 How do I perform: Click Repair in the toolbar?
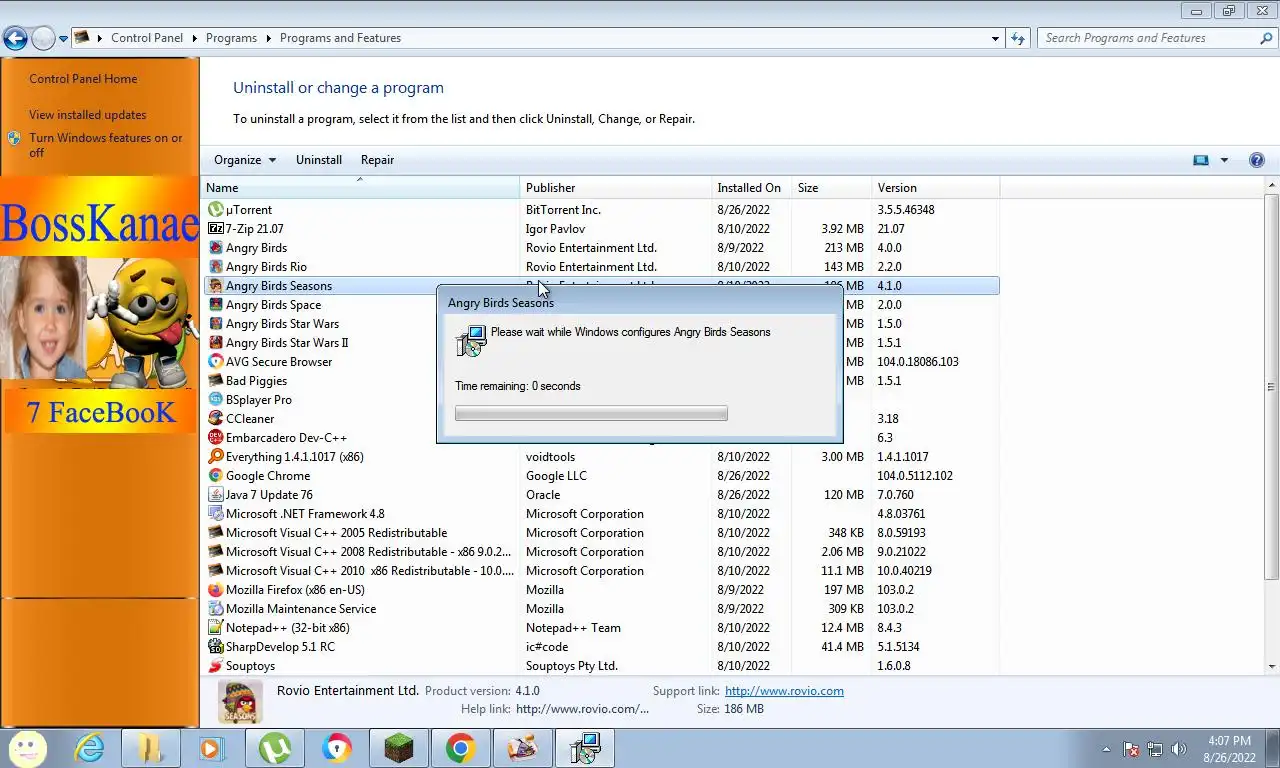tap(377, 160)
